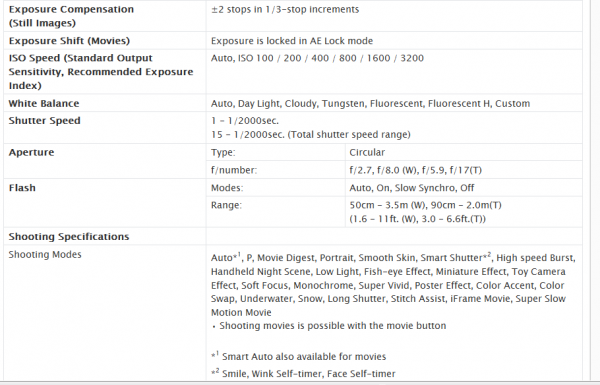Click the white balance options text
The height and width of the screenshot is (385, 600).
point(370,103)
